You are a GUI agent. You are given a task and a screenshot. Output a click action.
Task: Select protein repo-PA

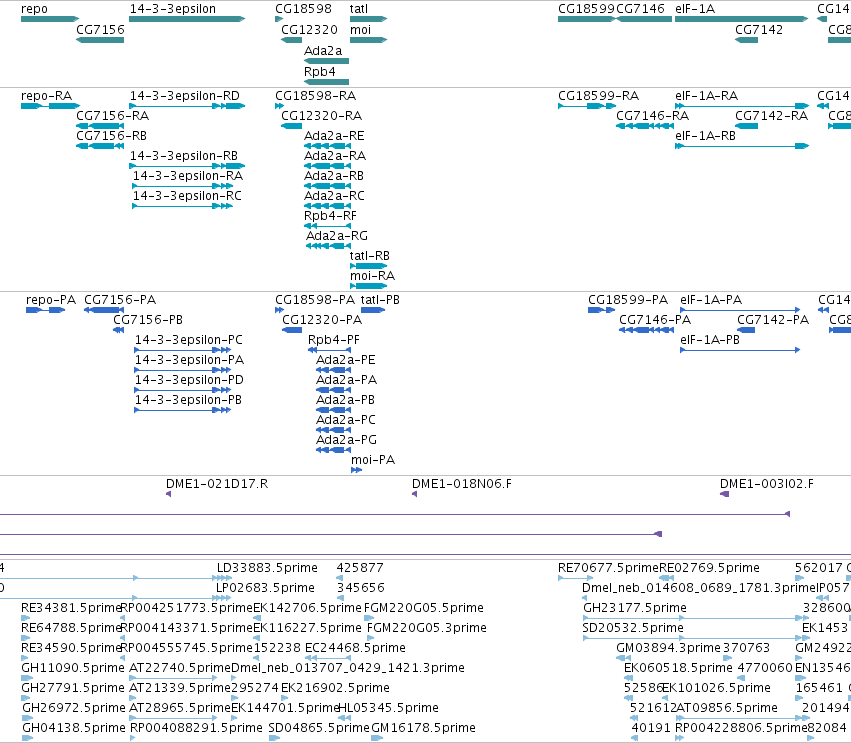pos(51,300)
